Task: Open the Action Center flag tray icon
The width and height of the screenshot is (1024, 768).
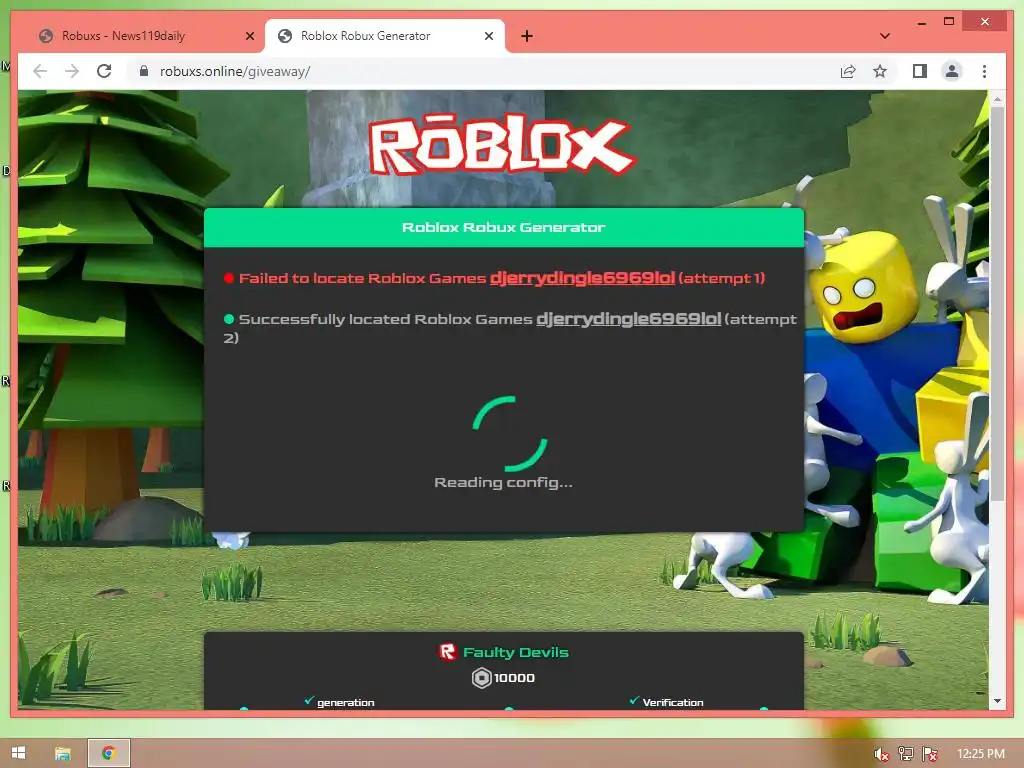Action: coord(930,754)
